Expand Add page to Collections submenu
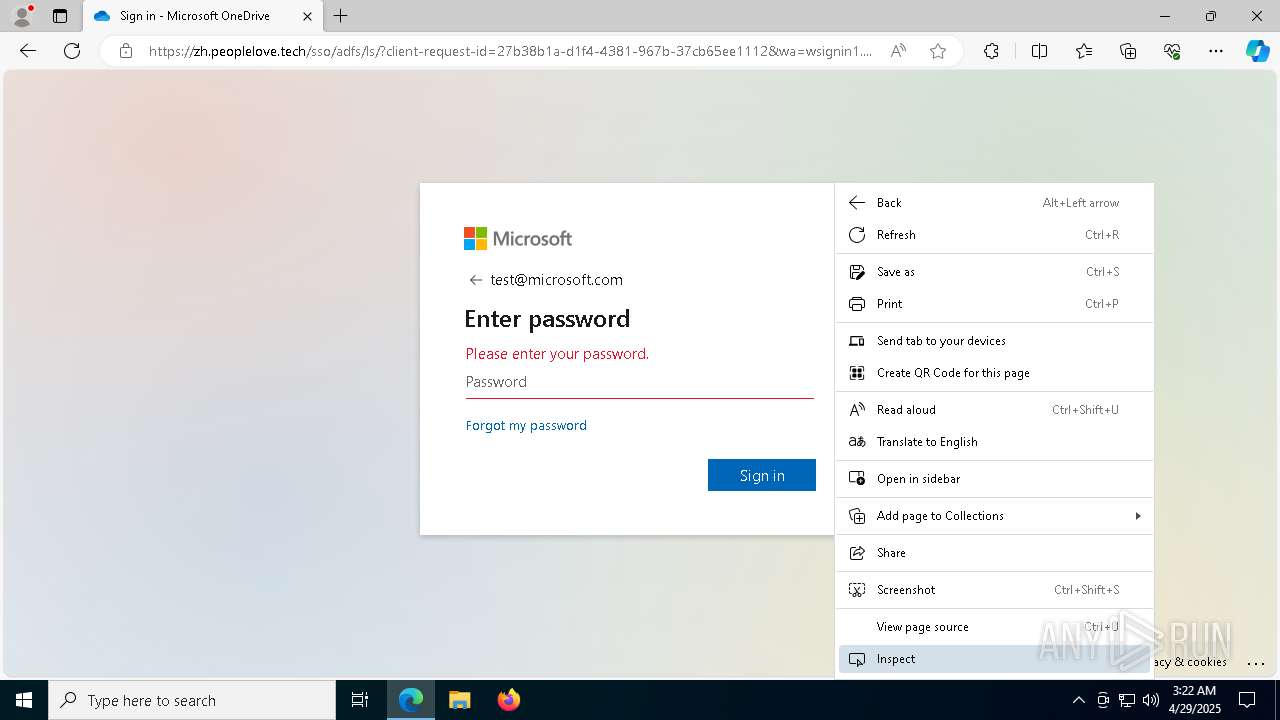The width and height of the screenshot is (1280, 720). coord(994,515)
